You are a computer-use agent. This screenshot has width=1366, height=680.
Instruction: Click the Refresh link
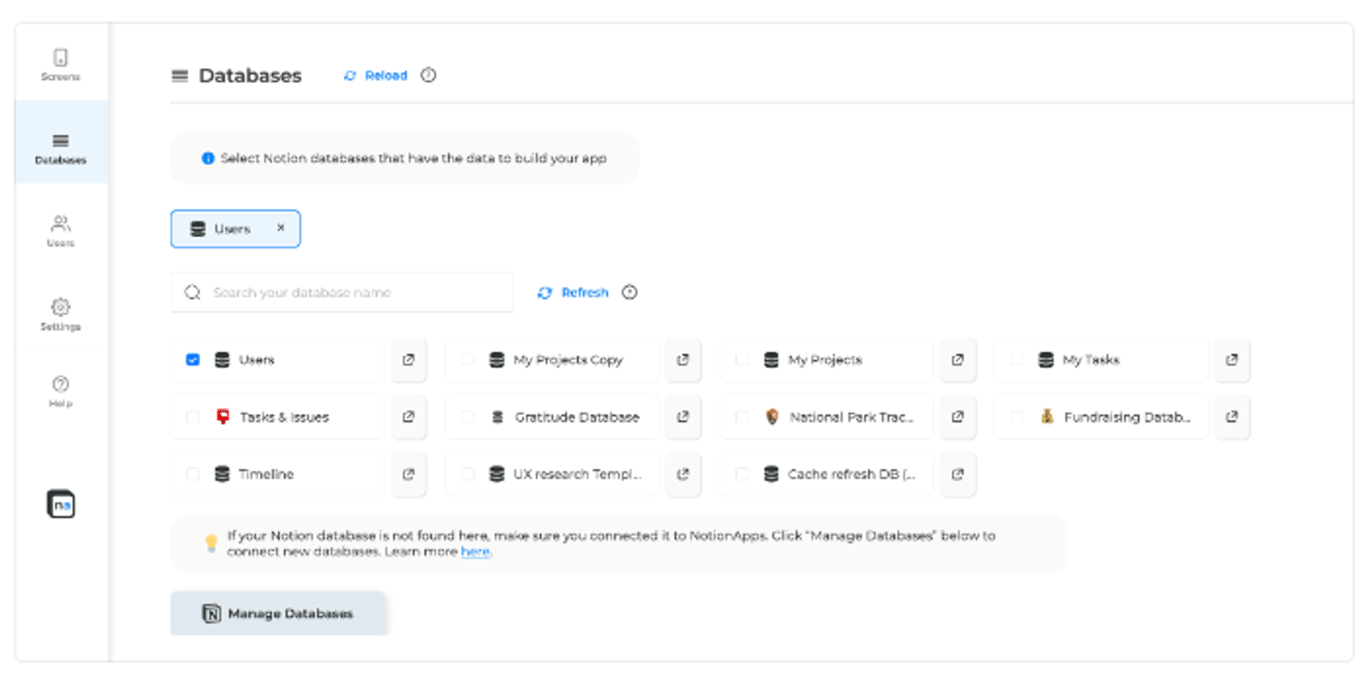pos(574,293)
